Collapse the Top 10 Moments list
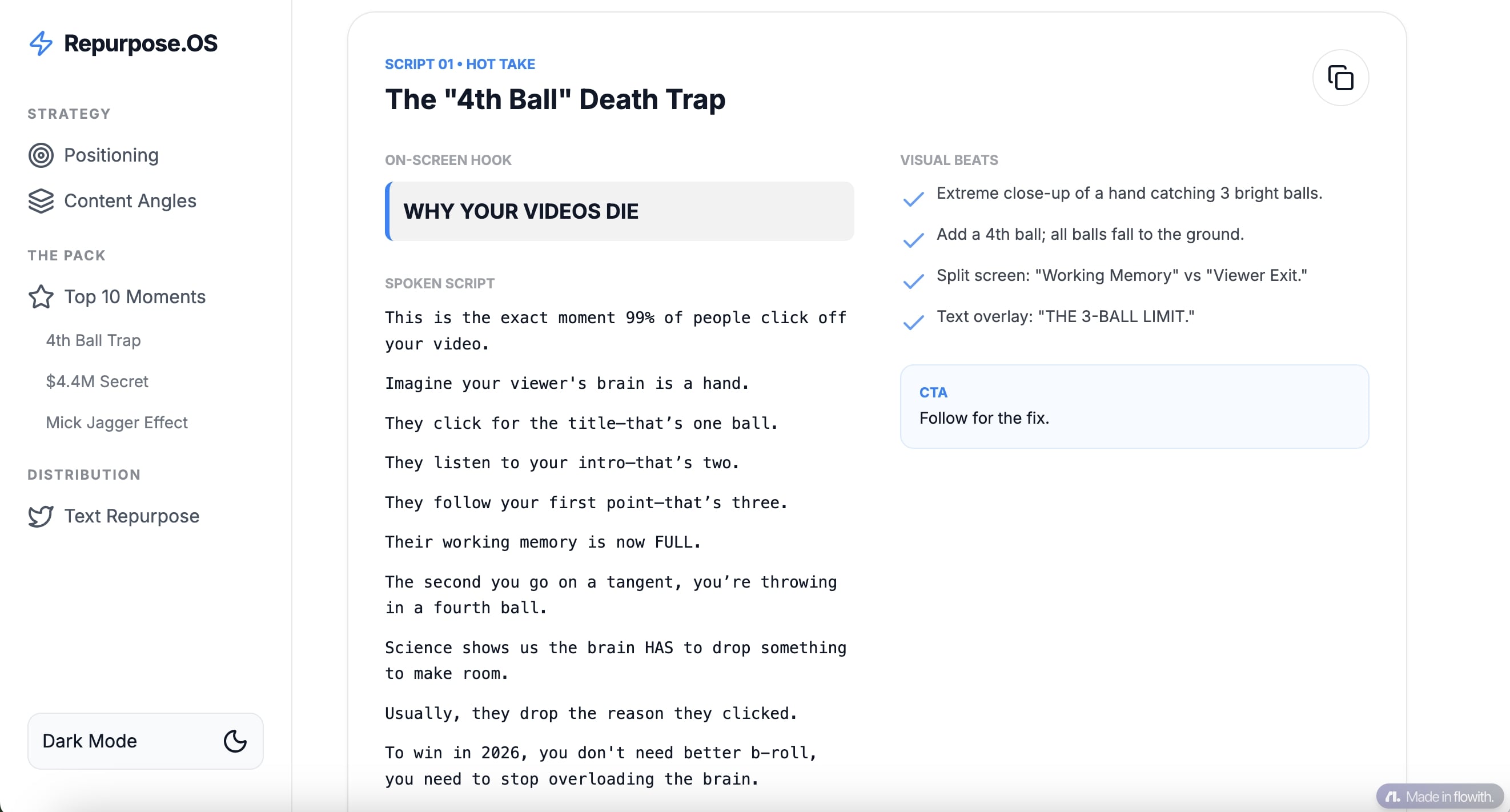The height and width of the screenshot is (812, 1510). point(134,298)
